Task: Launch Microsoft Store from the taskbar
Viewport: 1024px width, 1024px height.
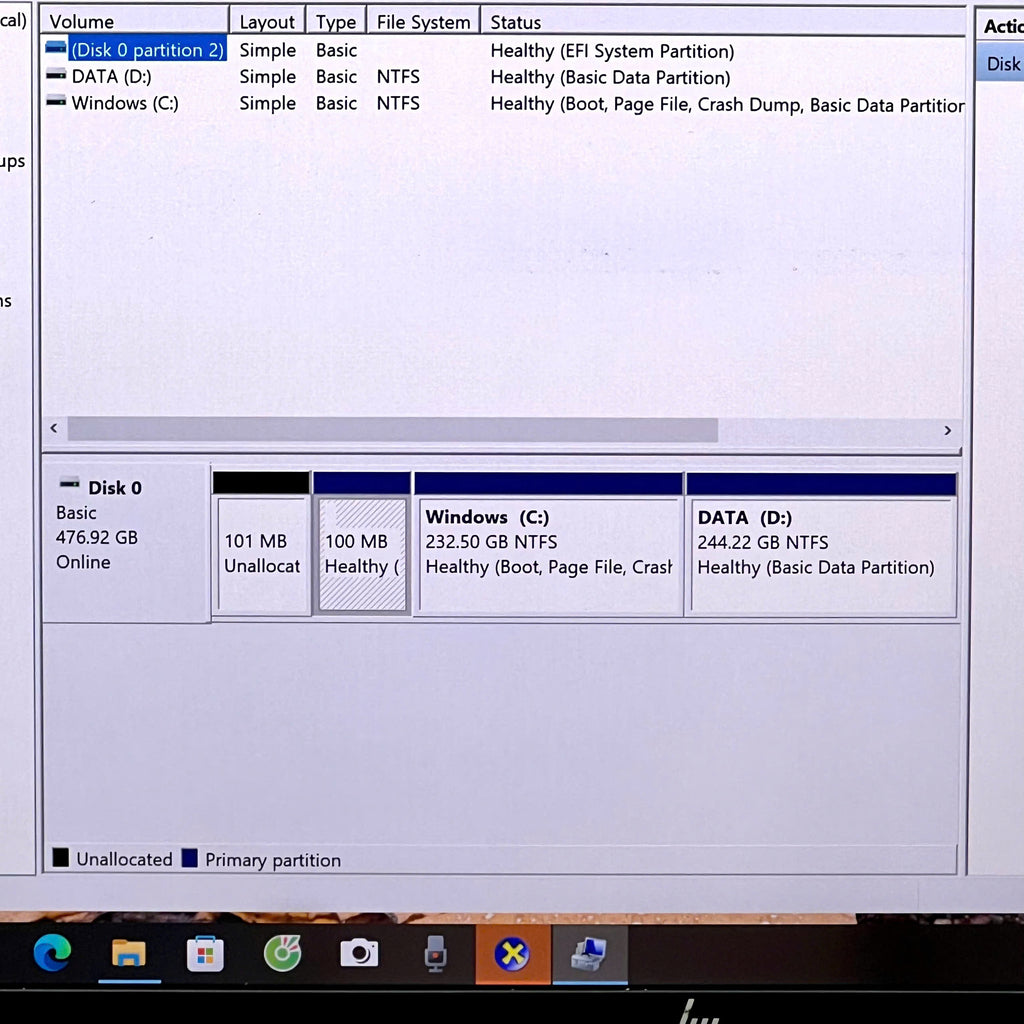Action: (x=205, y=954)
